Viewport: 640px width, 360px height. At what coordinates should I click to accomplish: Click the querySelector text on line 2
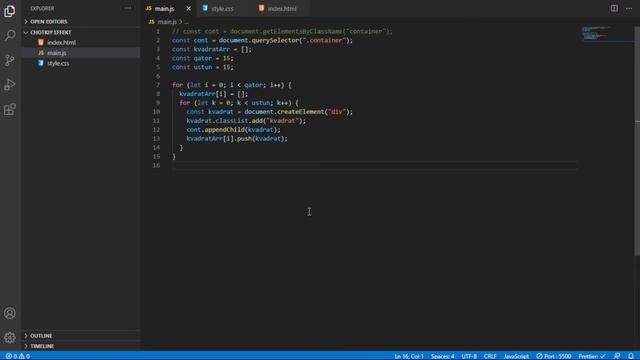(x=276, y=40)
